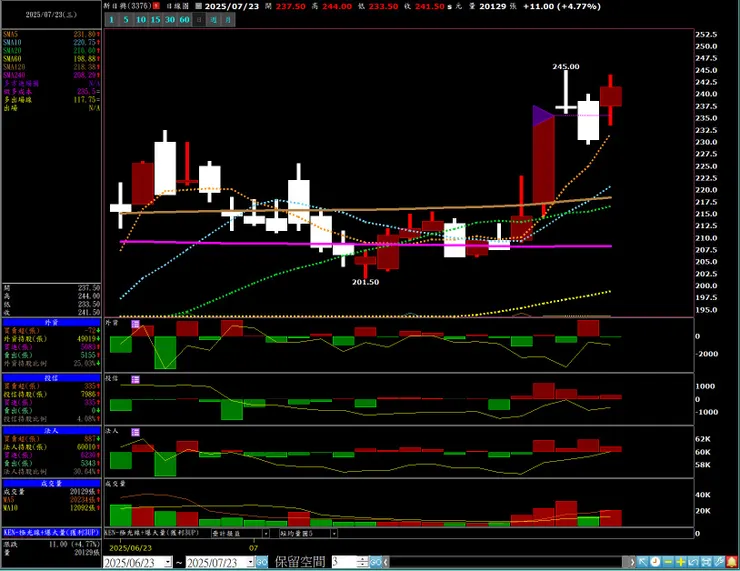740x571 pixels.
Task: Click GO button next to 保留空間 value
Action: [376, 562]
